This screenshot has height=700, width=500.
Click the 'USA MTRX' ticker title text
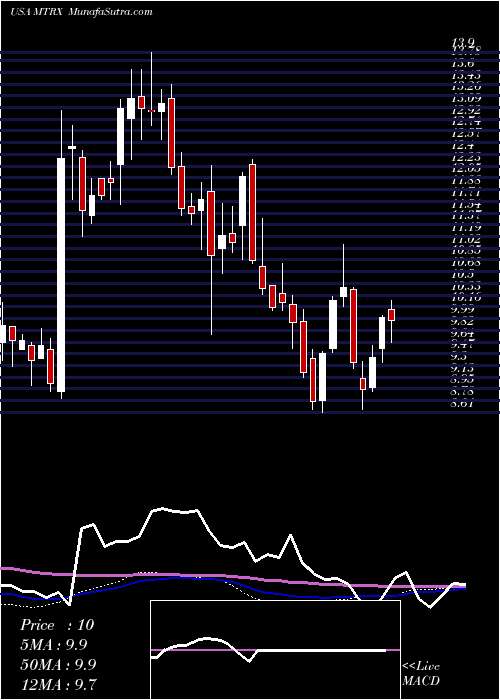[x=37, y=12]
